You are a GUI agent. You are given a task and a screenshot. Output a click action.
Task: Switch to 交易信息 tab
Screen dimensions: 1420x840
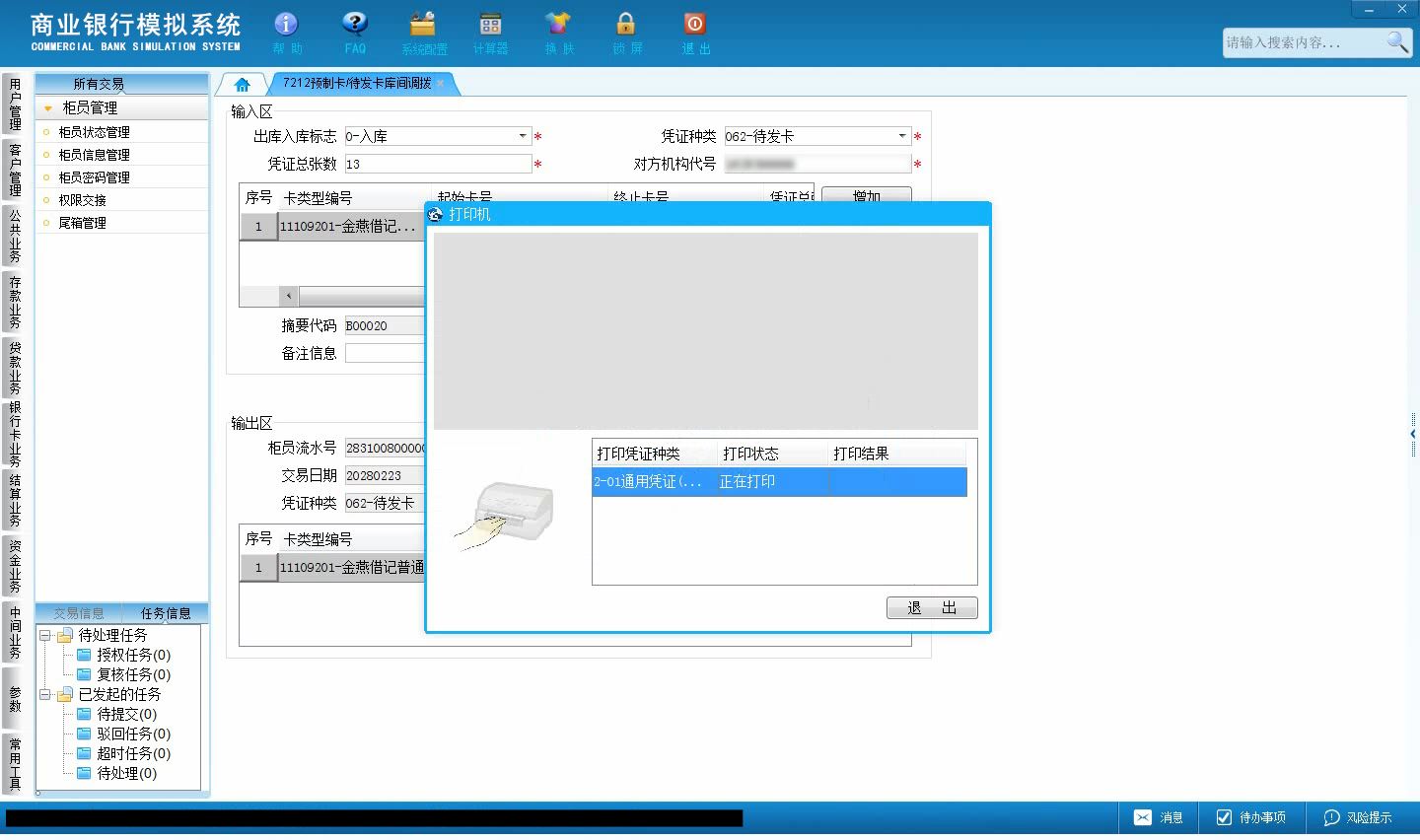click(79, 613)
